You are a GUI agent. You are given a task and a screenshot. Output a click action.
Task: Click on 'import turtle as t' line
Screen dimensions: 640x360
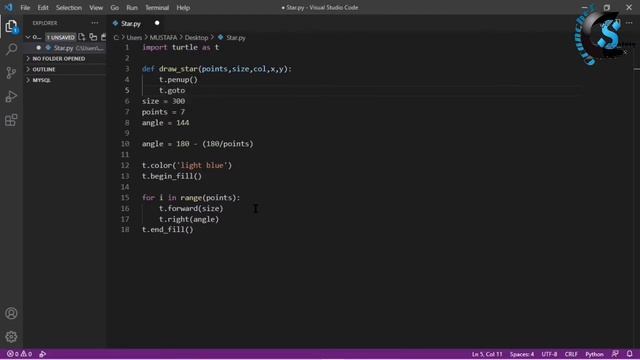tap(180, 47)
